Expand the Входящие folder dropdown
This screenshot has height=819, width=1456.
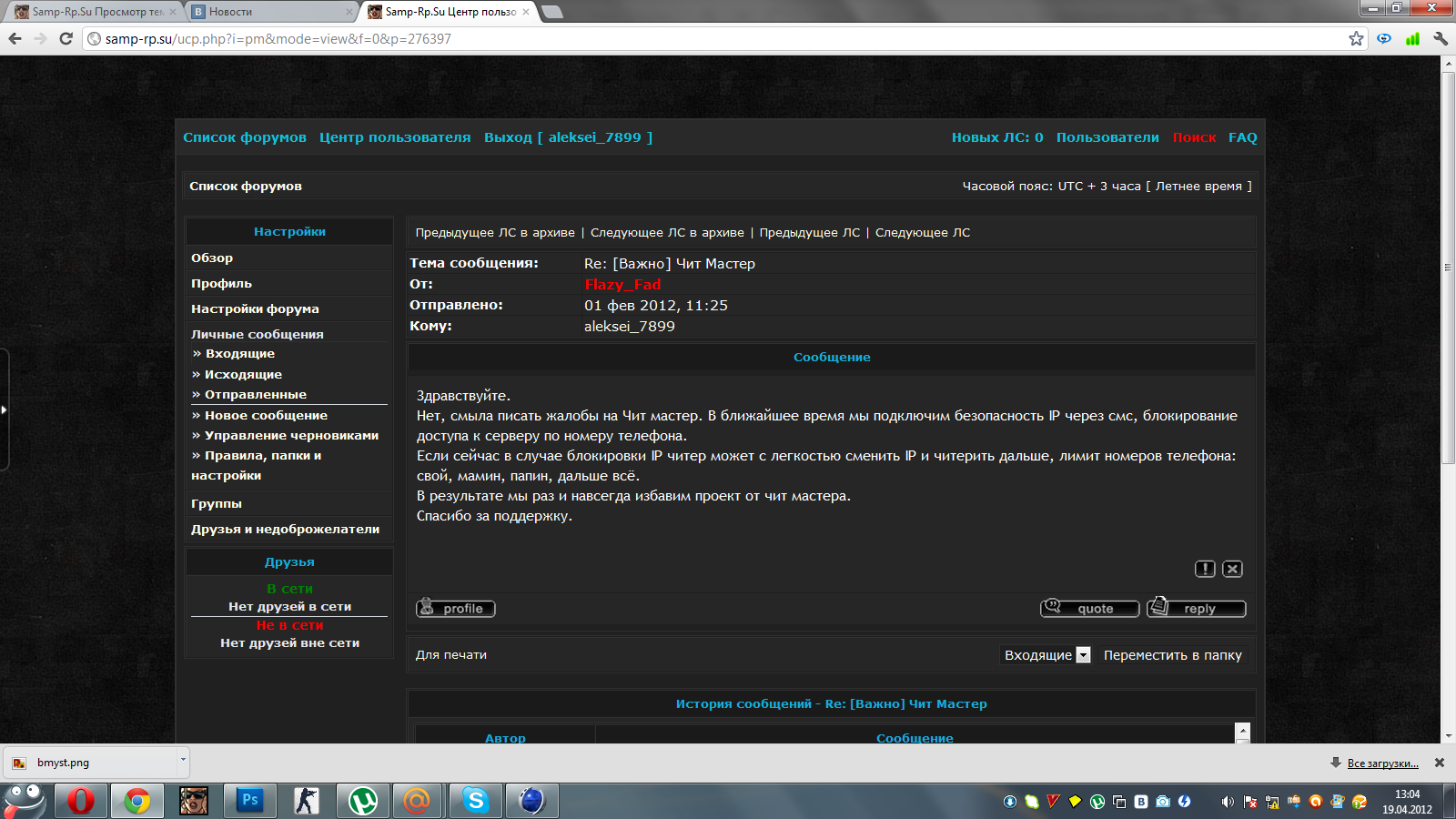point(1083,655)
